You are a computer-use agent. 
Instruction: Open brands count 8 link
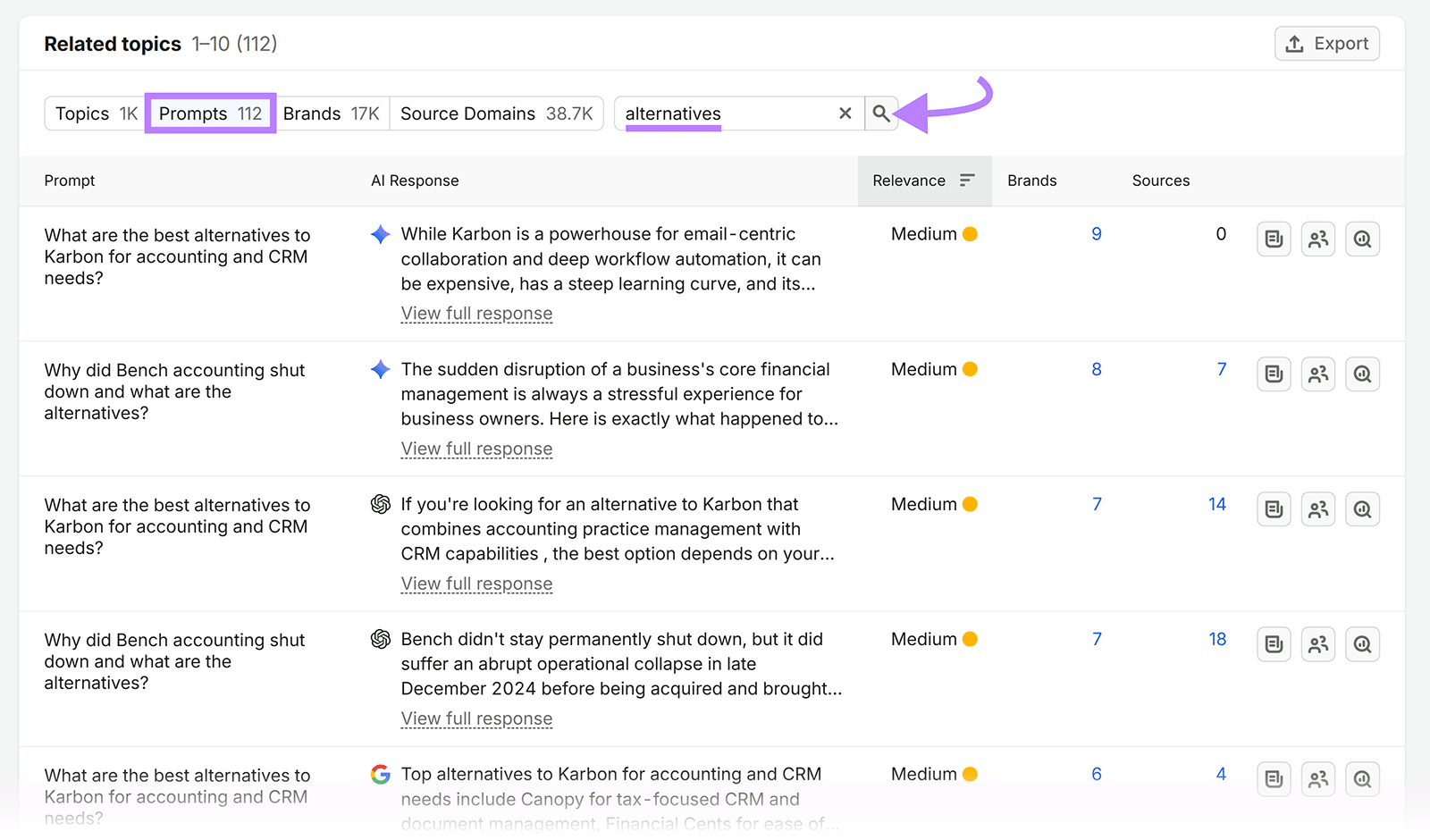coord(1097,369)
